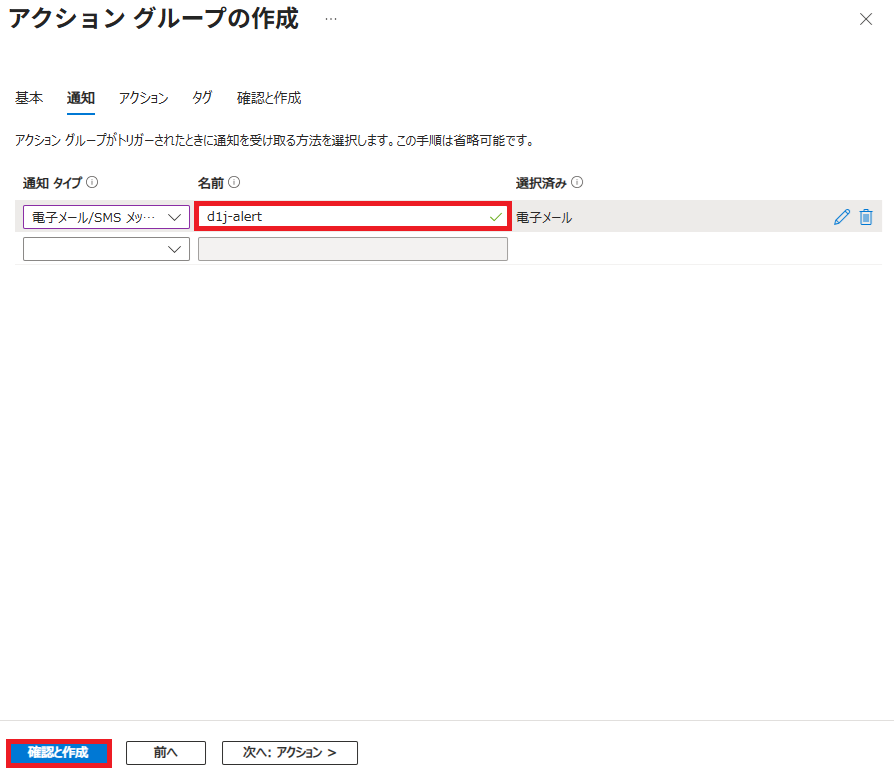Proceed with 次へ: アクション button
Screen dimensions: 894x776
click(289, 752)
